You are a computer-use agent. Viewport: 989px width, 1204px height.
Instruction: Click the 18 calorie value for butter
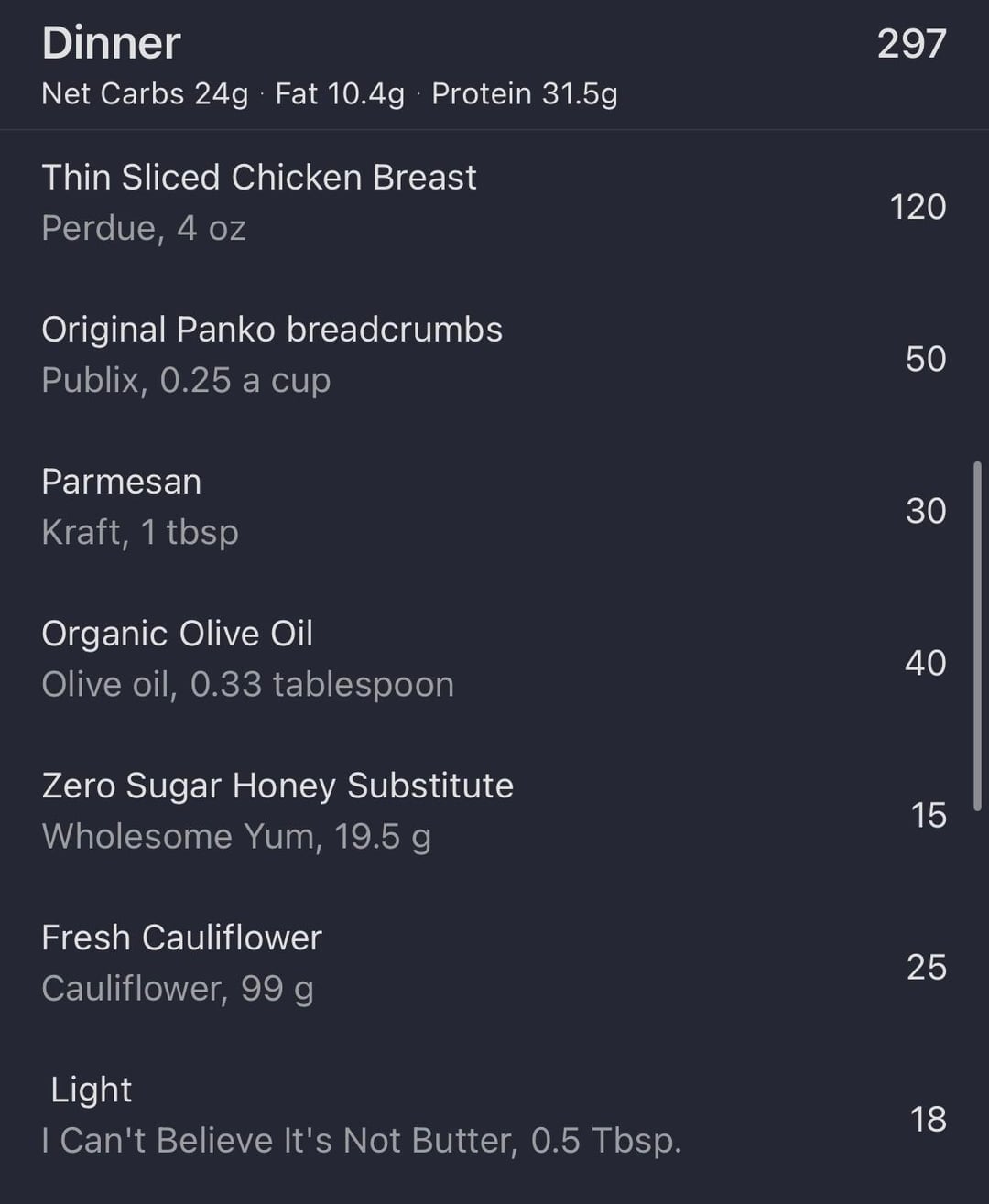928,1119
